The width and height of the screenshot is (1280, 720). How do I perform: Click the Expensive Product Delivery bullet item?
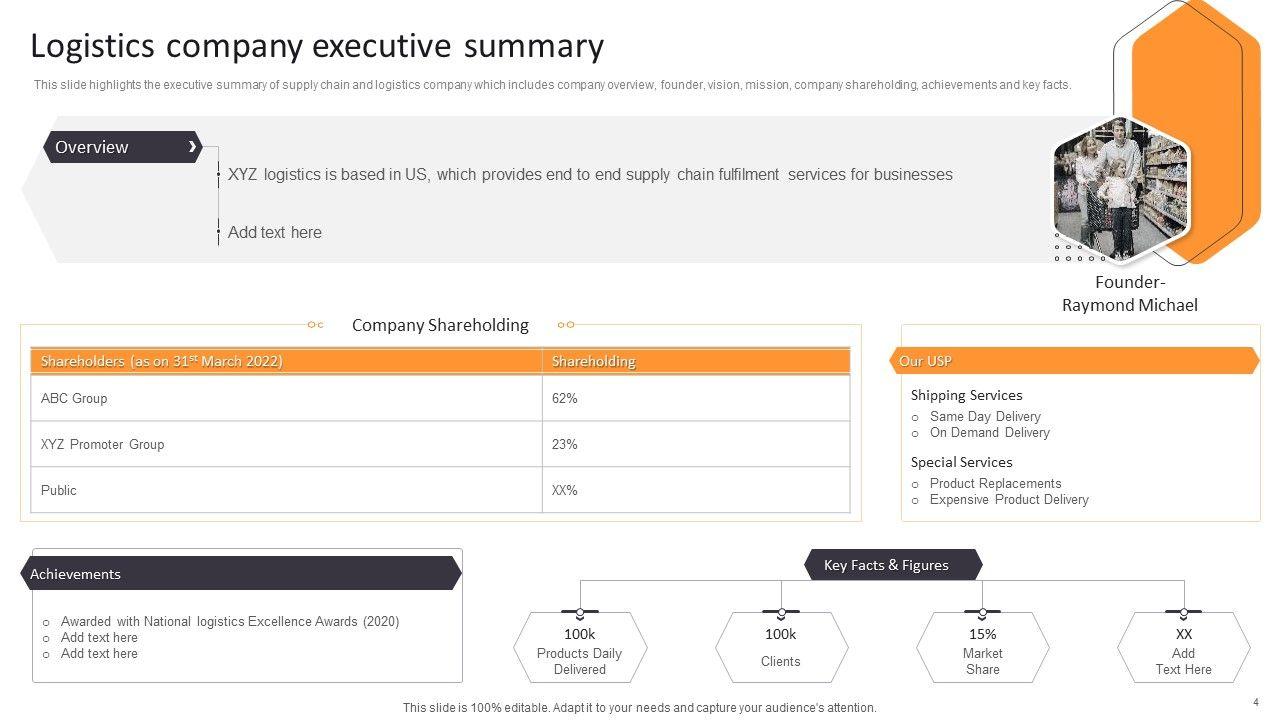[x=1009, y=499]
